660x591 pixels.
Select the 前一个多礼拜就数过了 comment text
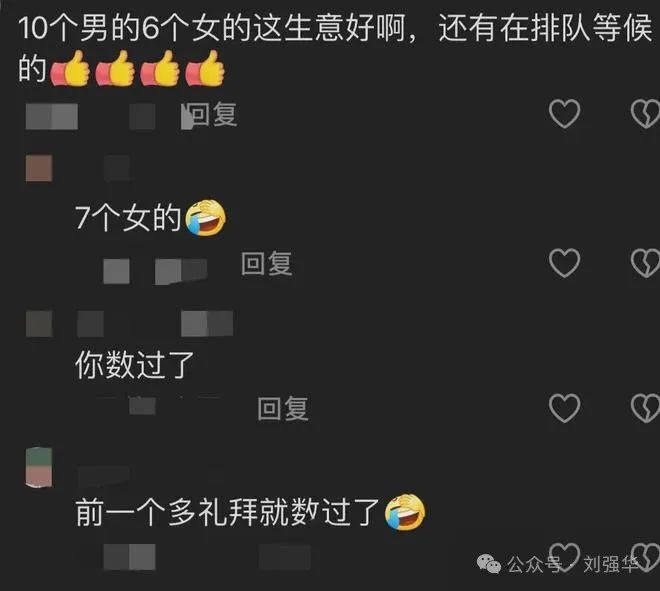228,512
